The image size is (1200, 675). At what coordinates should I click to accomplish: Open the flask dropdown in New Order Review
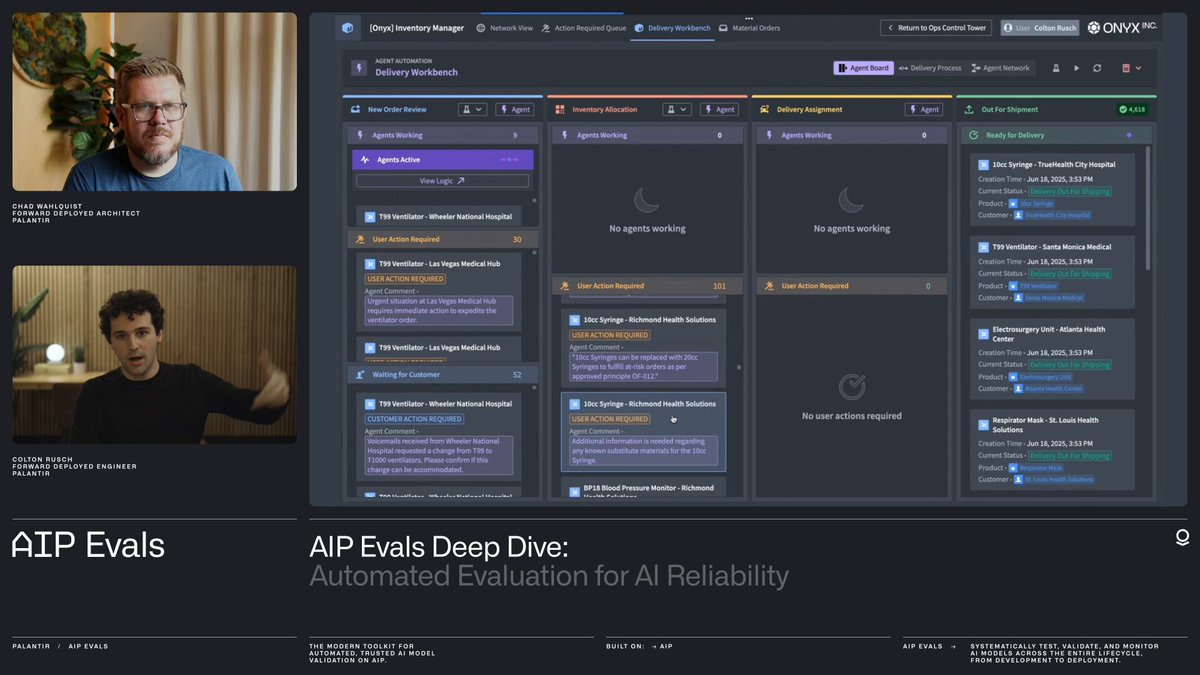point(472,109)
